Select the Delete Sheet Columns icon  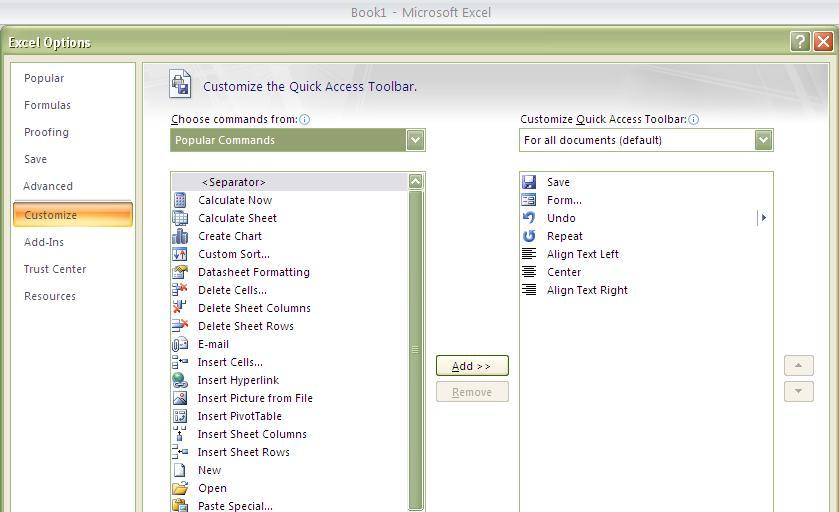[x=180, y=308]
